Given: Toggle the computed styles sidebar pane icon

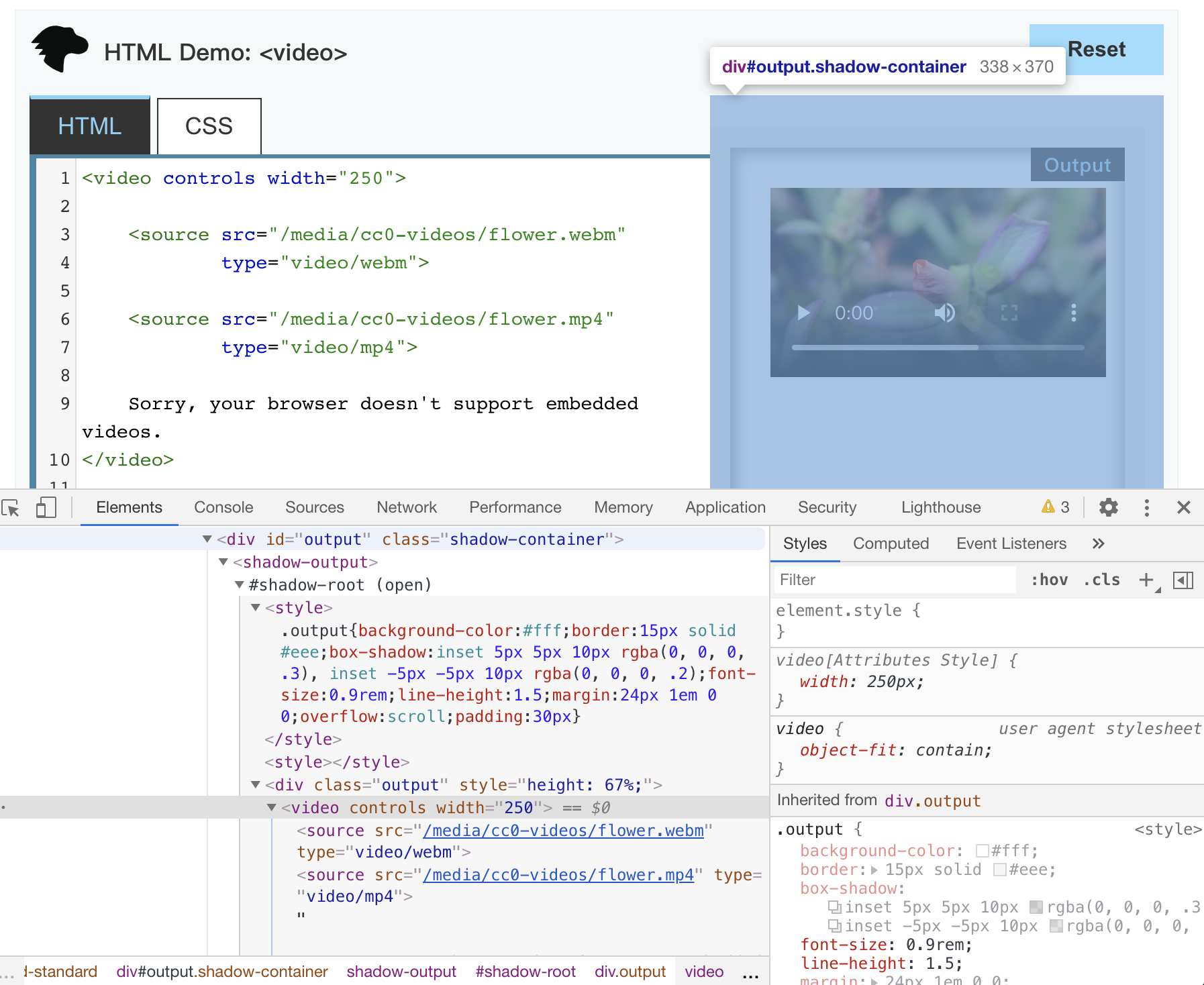Looking at the screenshot, I should click(x=1183, y=580).
